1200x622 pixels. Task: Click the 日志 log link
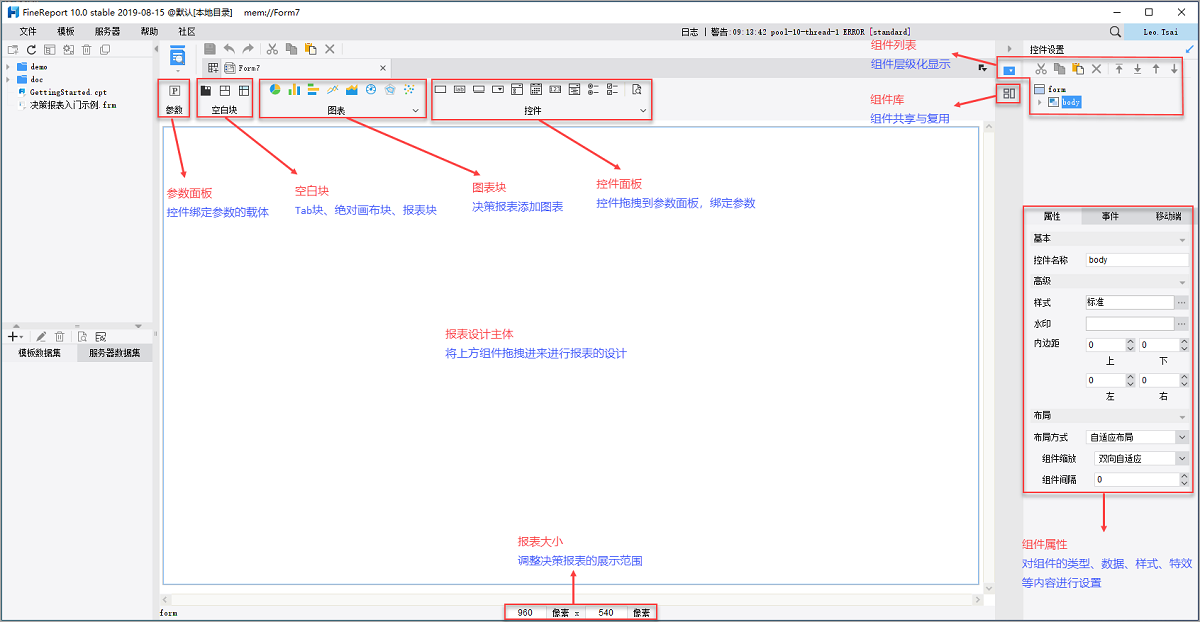point(689,32)
